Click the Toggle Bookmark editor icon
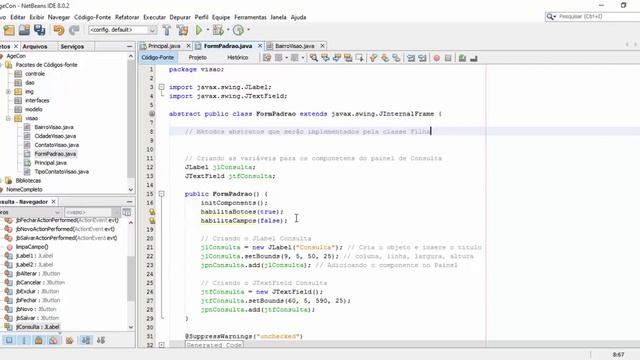Screen dimensions: 640x360 (x=396, y=58)
